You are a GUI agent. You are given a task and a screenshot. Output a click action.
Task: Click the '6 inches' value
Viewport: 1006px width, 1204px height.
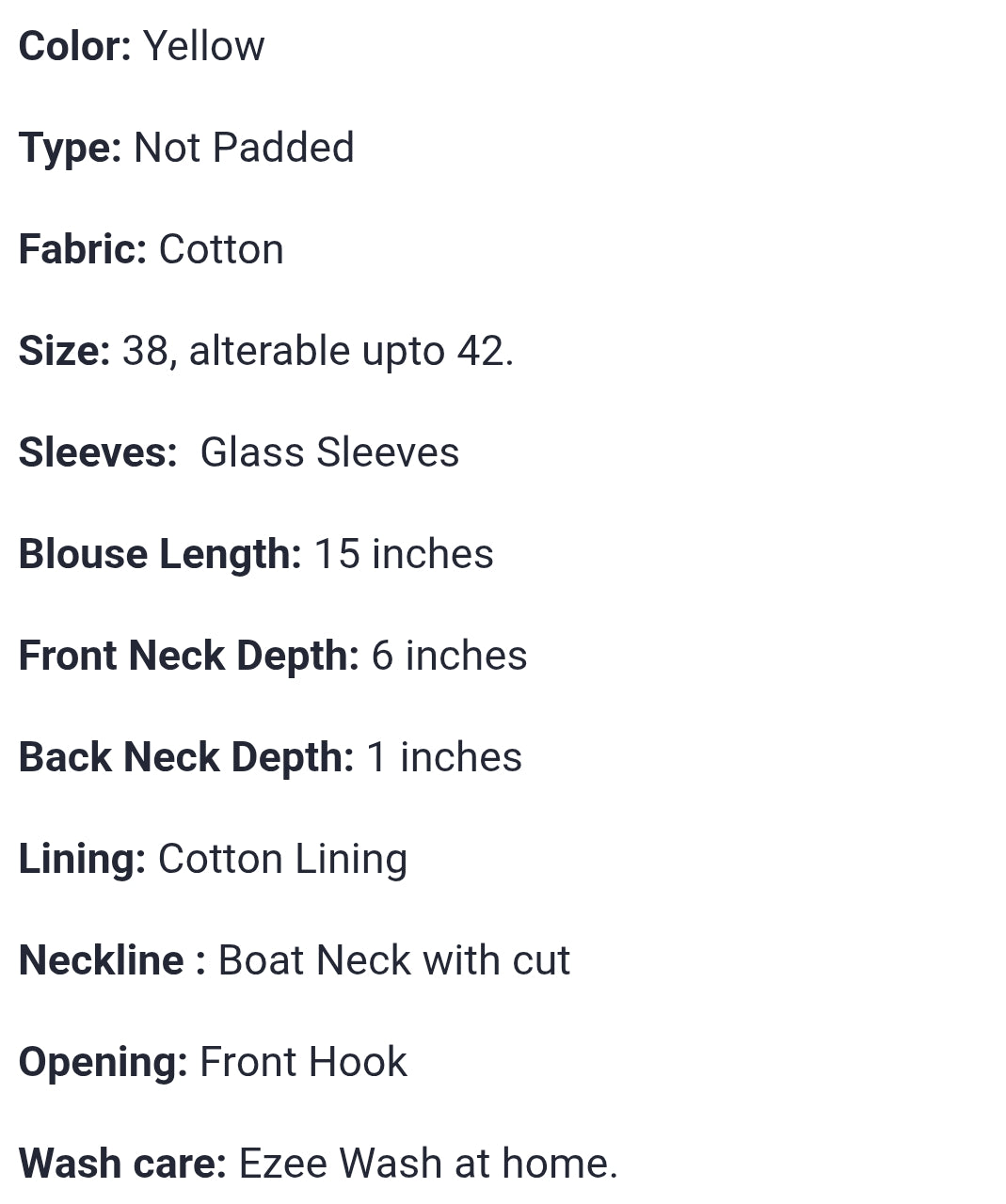pyautogui.click(x=449, y=656)
